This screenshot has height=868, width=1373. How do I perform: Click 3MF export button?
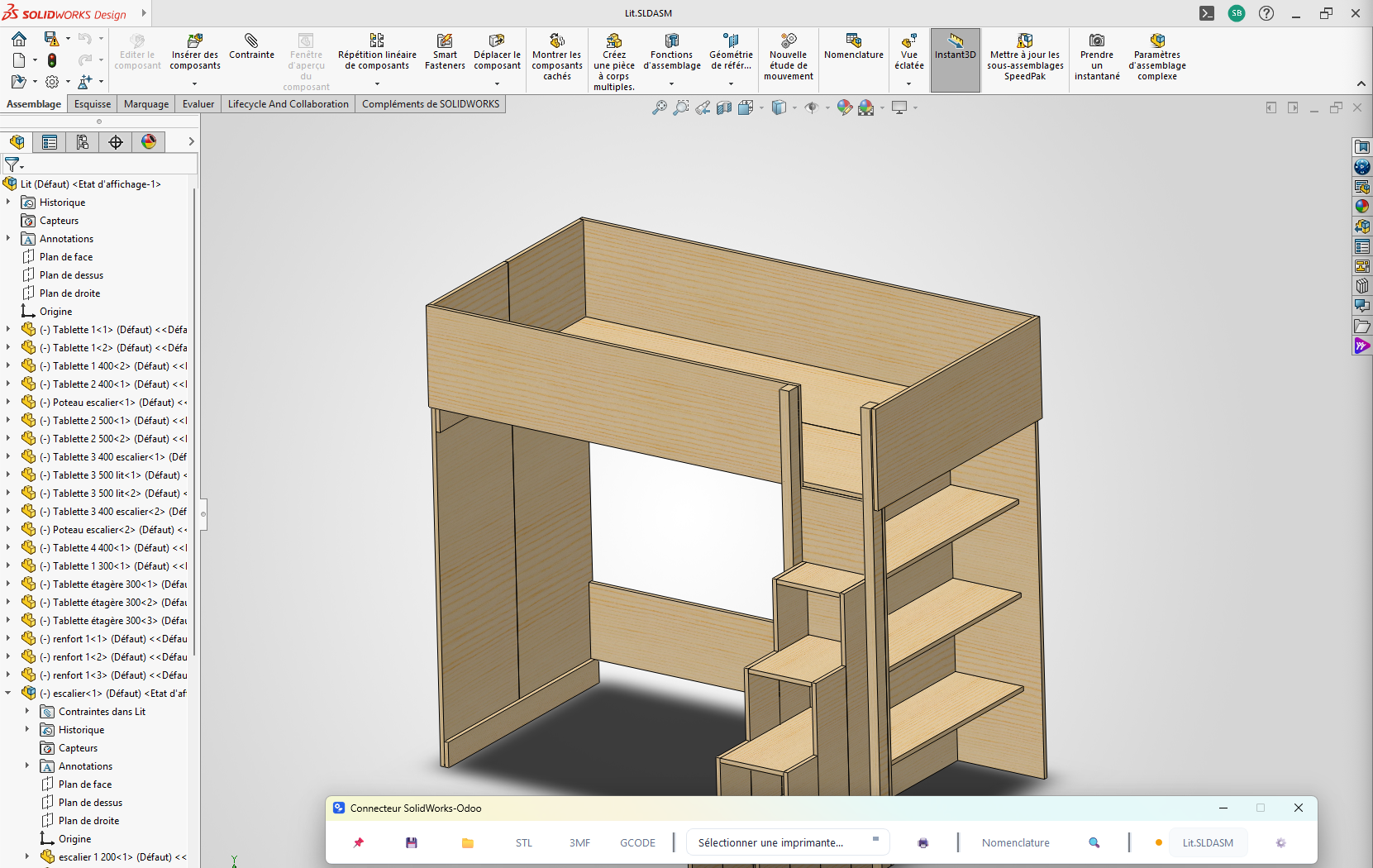(579, 842)
